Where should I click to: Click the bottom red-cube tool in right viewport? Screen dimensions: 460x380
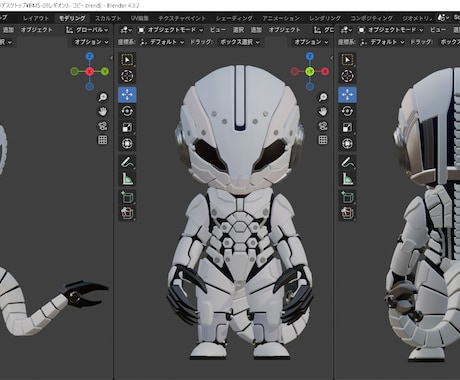[347, 213]
